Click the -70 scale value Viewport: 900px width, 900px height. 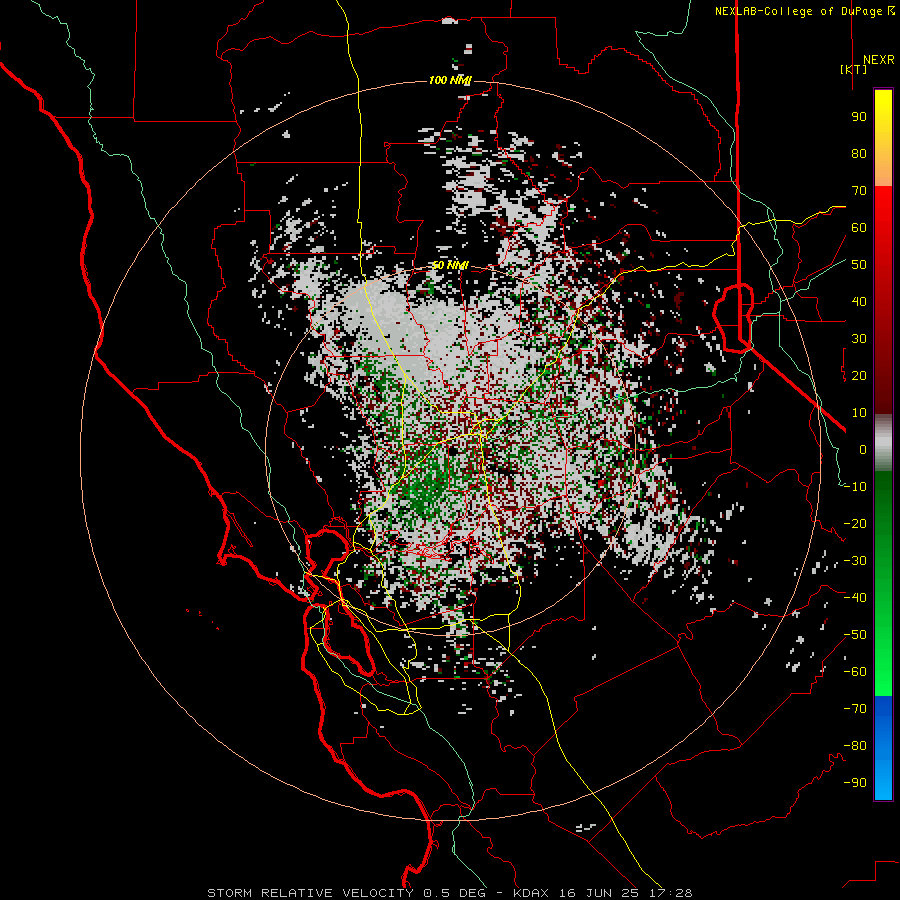point(855,709)
